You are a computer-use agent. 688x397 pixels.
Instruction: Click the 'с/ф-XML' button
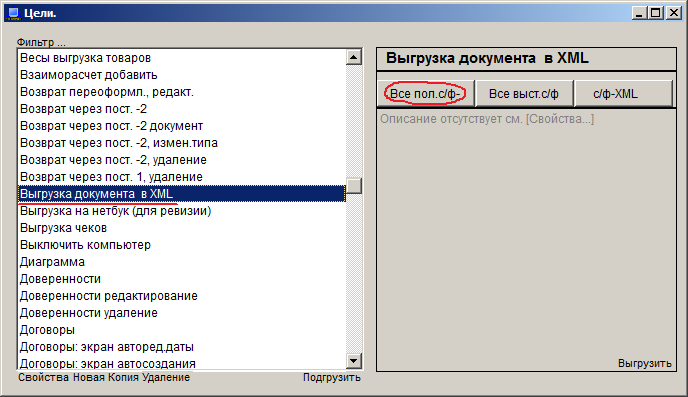pos(623,93)
